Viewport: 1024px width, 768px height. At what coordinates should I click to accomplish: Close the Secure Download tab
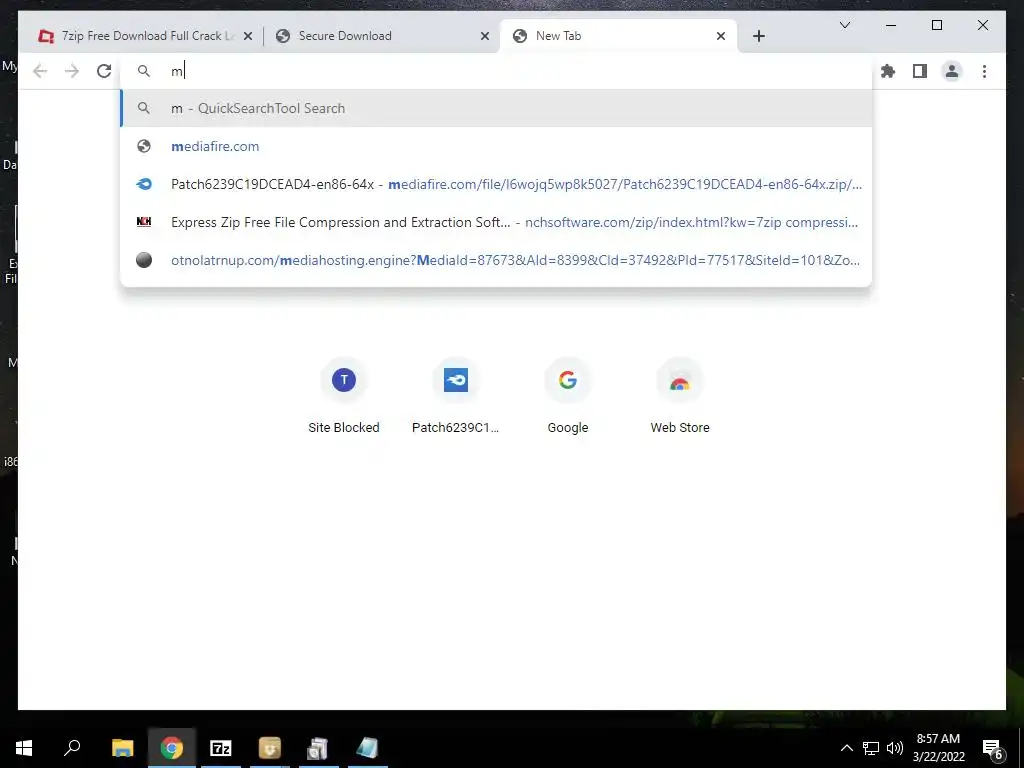pyautogui.click(x=485, y=36)
